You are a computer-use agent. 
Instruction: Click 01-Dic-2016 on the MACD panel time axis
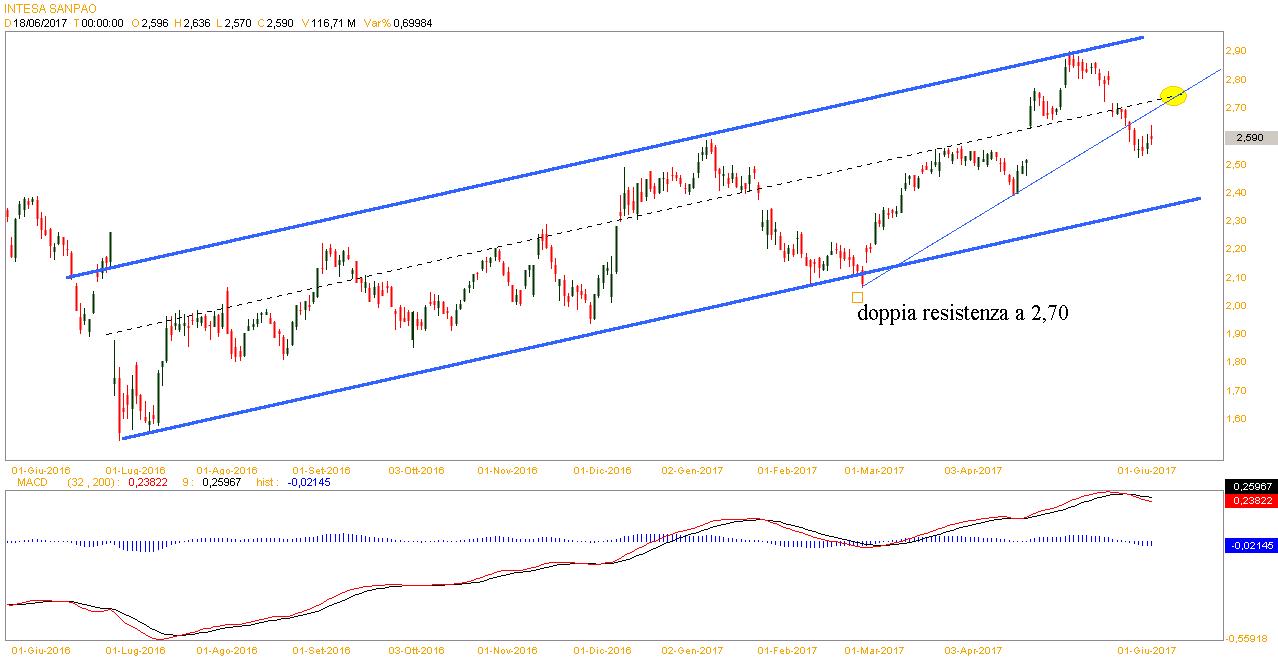(602, 650)
